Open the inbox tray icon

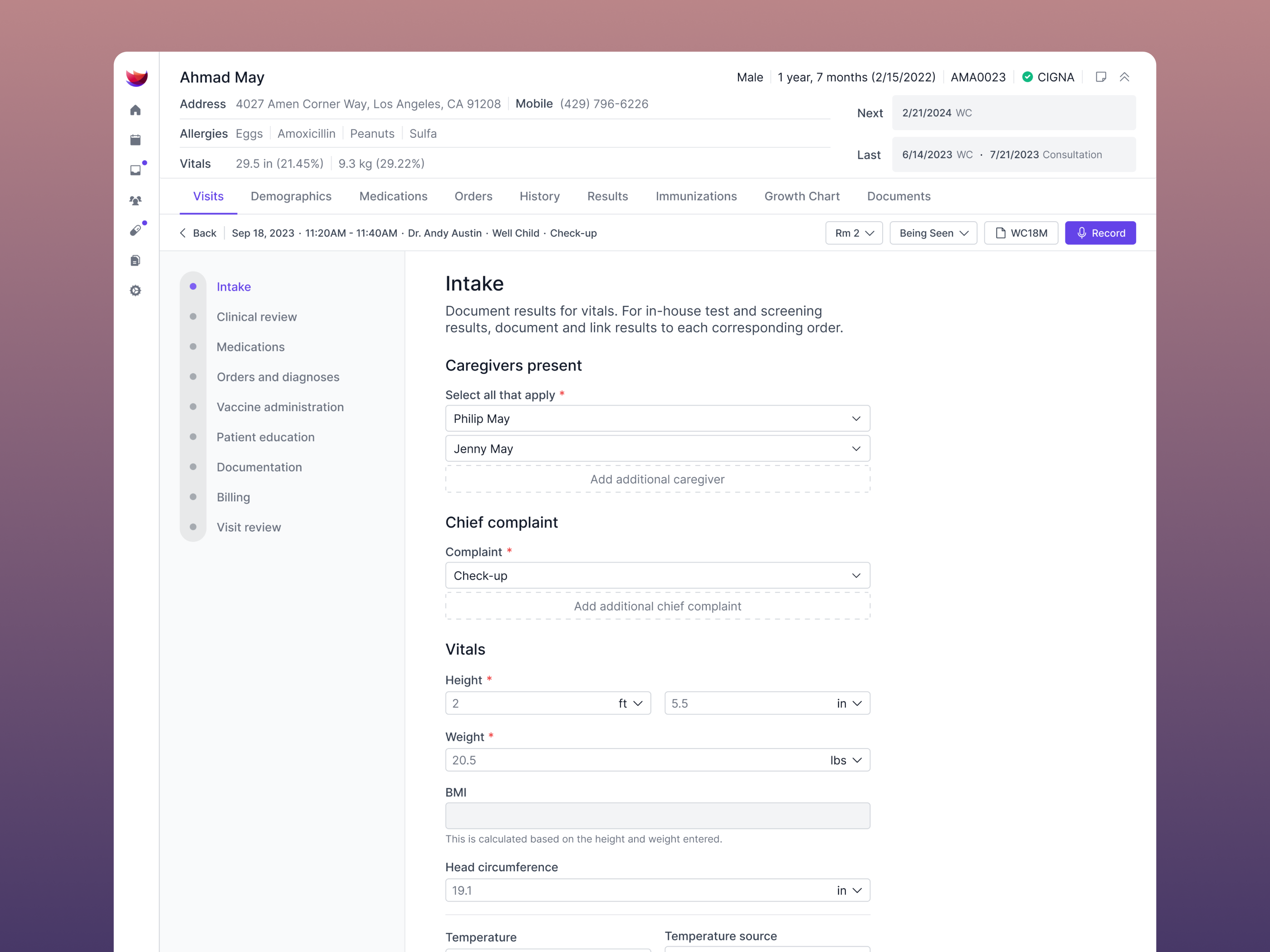136,170
